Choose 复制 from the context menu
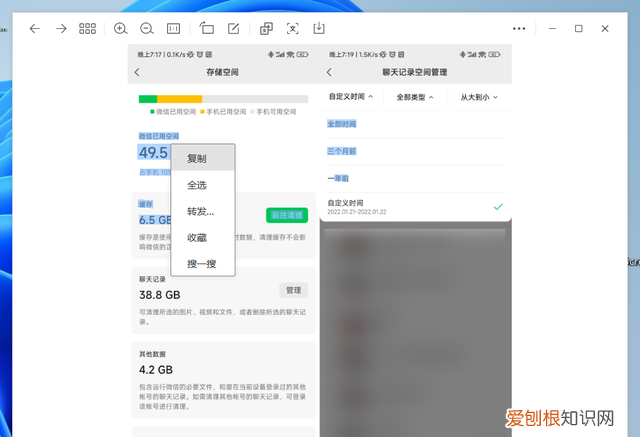 click(x=203, y=158)
